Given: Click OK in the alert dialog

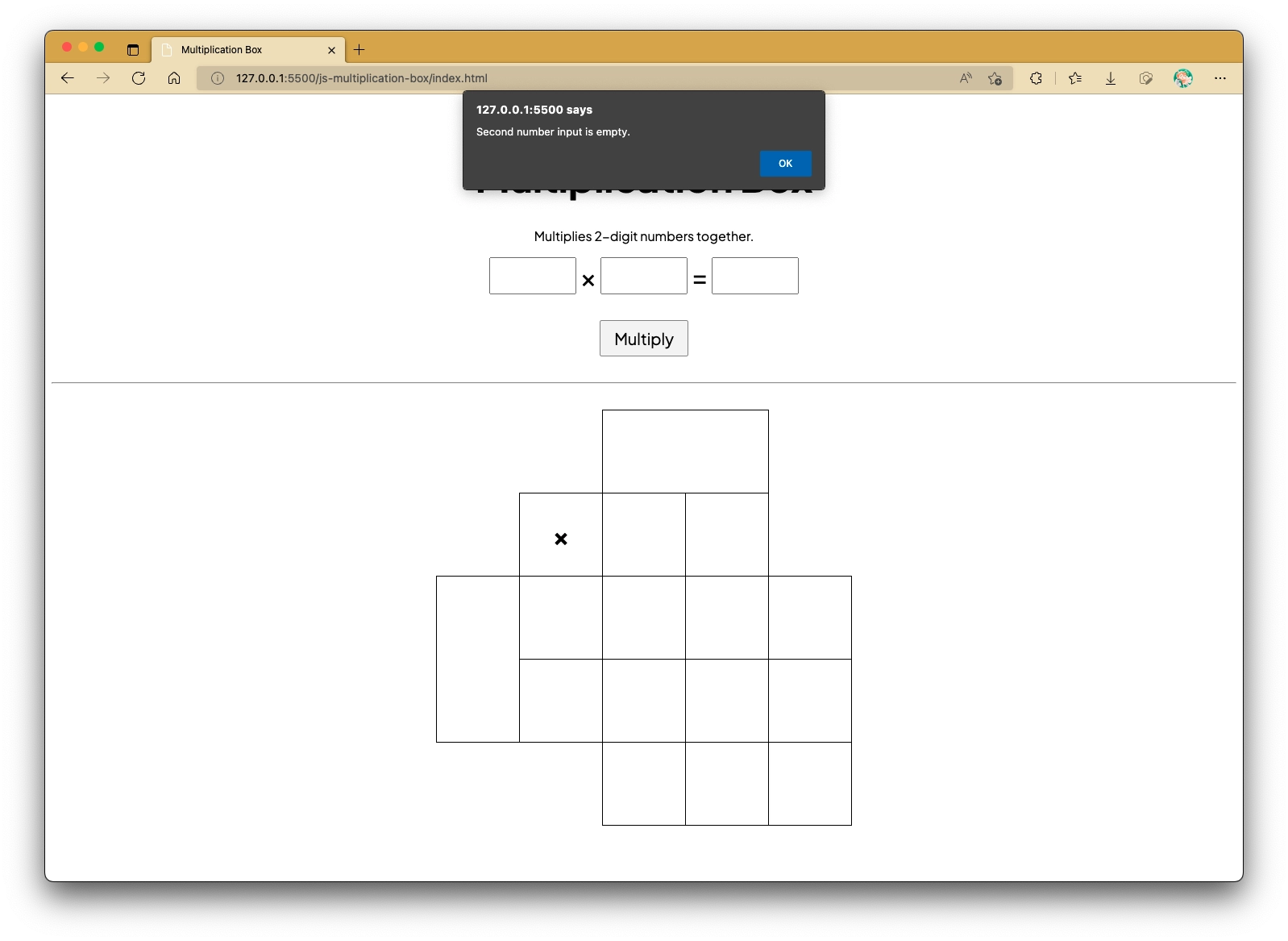Looking at the screenshot, I should click(785, 164).
